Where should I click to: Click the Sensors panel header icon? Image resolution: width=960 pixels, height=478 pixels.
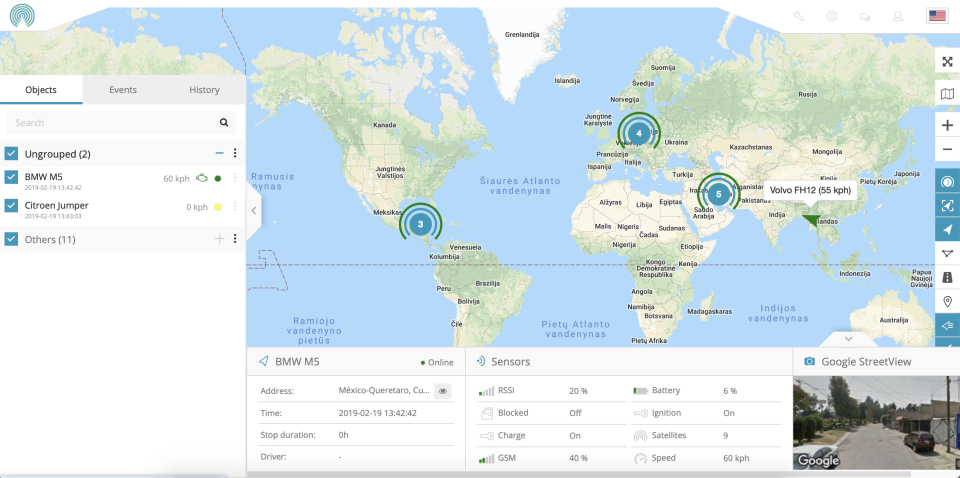pyautogui.click(x=481, y=362)
